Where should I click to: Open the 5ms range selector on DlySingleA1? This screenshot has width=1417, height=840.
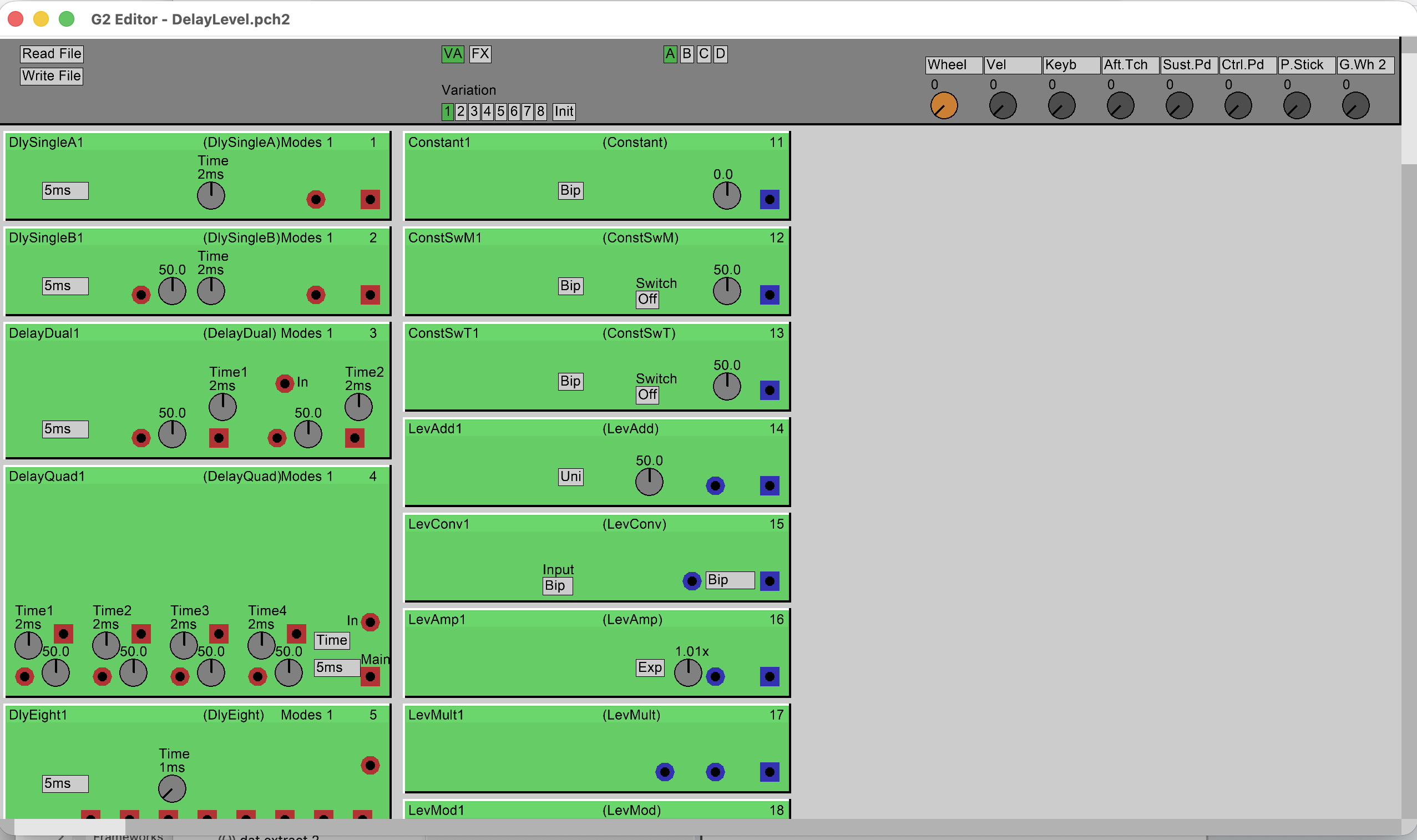pos(65,190)
